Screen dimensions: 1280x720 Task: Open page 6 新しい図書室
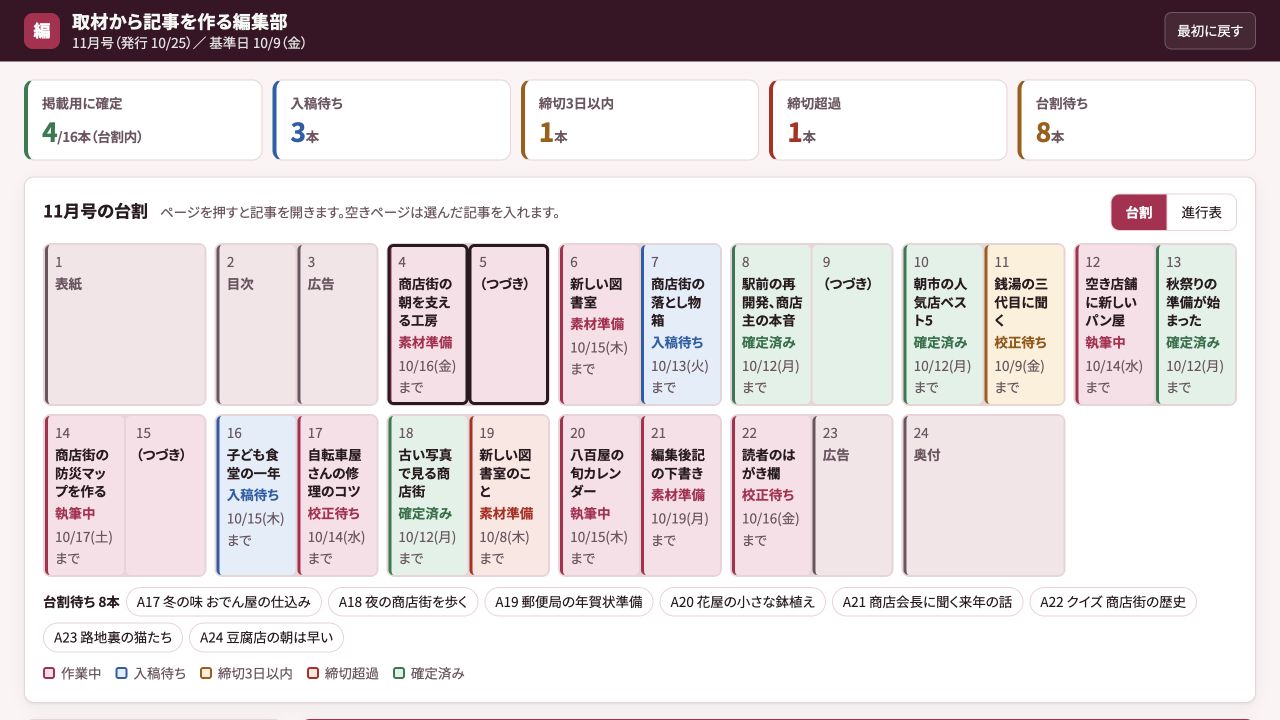tap(600, 325)
